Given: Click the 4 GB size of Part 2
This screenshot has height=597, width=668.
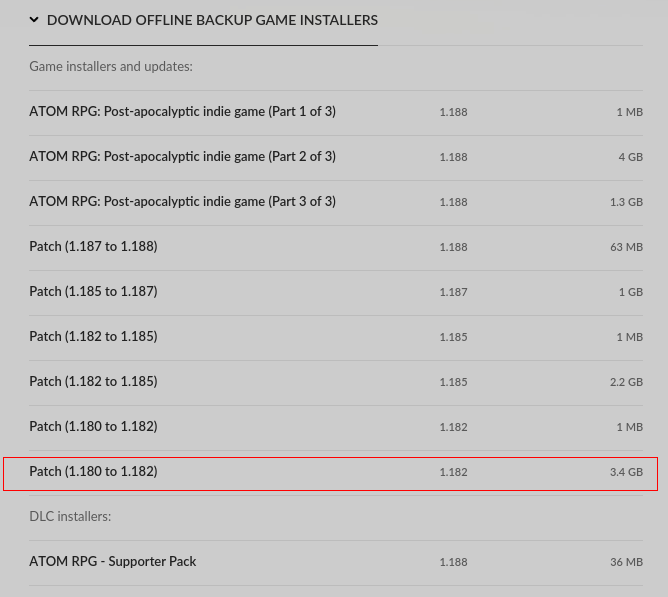Looking at the screenshot, I should coord(631,157).
